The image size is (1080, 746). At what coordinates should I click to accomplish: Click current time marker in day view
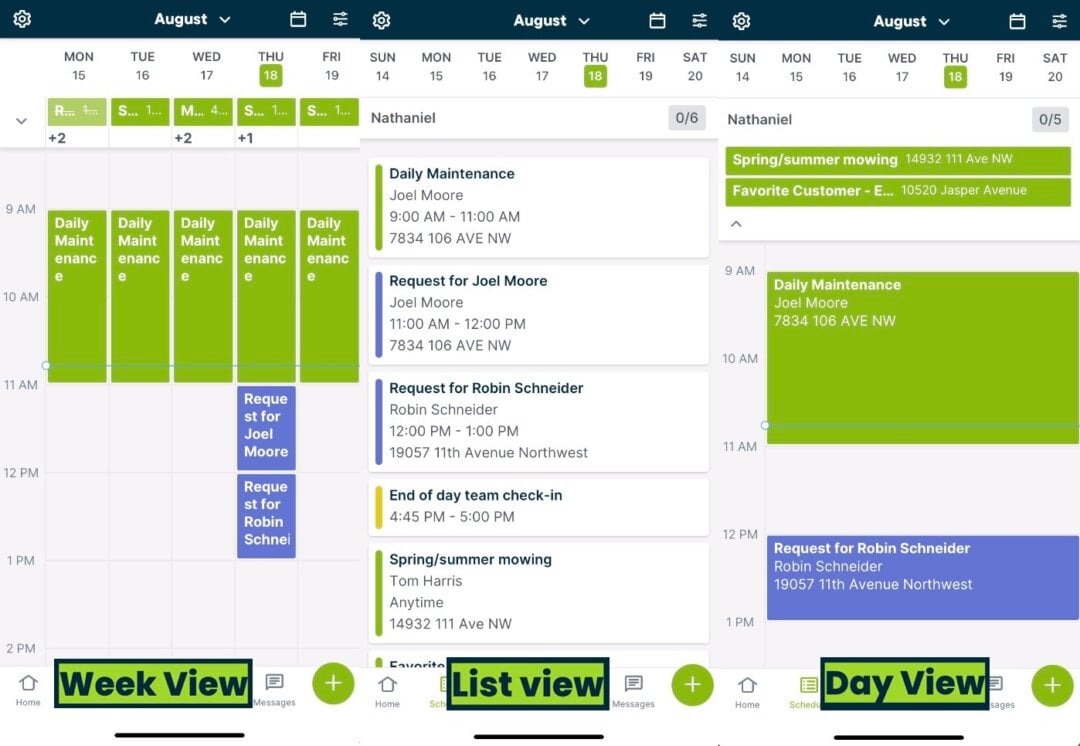pos(766,425)
